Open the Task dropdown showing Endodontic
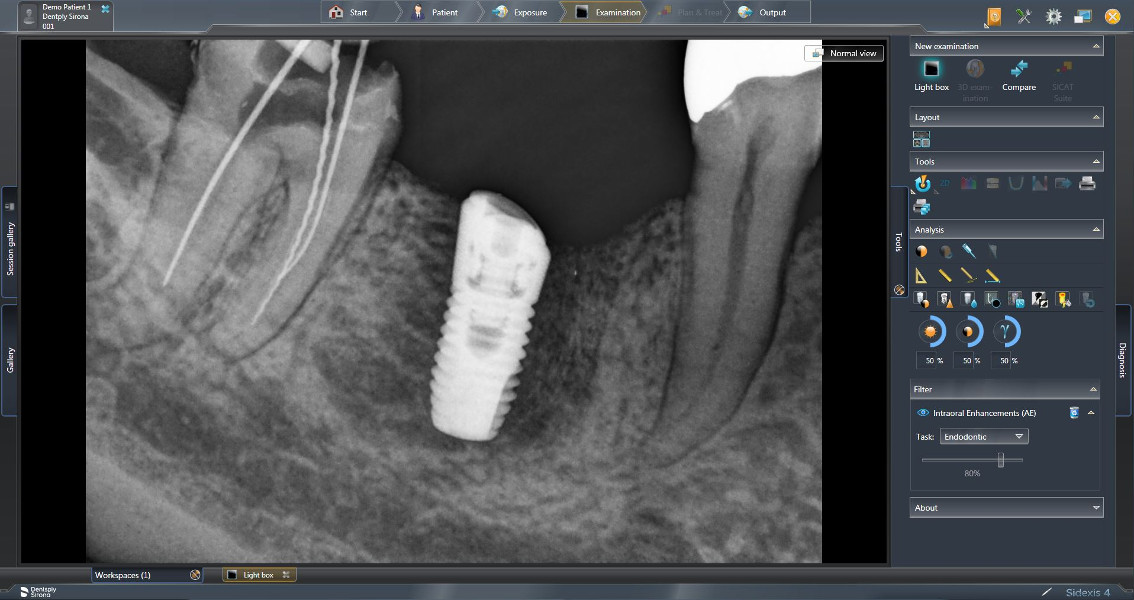The height and width of the screenshot is (600, 1134). coord(985,436)
